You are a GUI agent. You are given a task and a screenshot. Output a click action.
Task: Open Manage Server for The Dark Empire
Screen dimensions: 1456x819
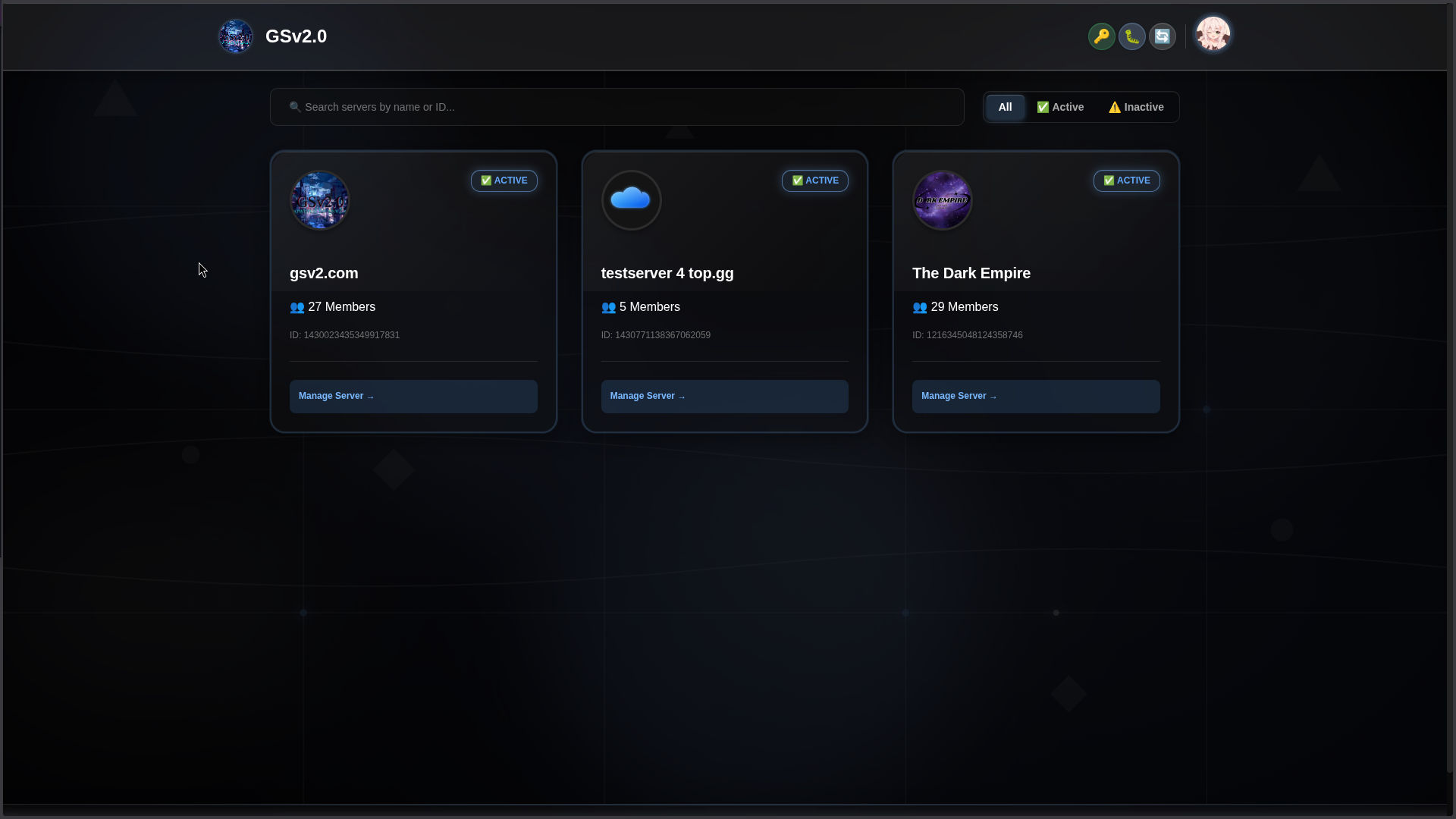point(1035,396)
